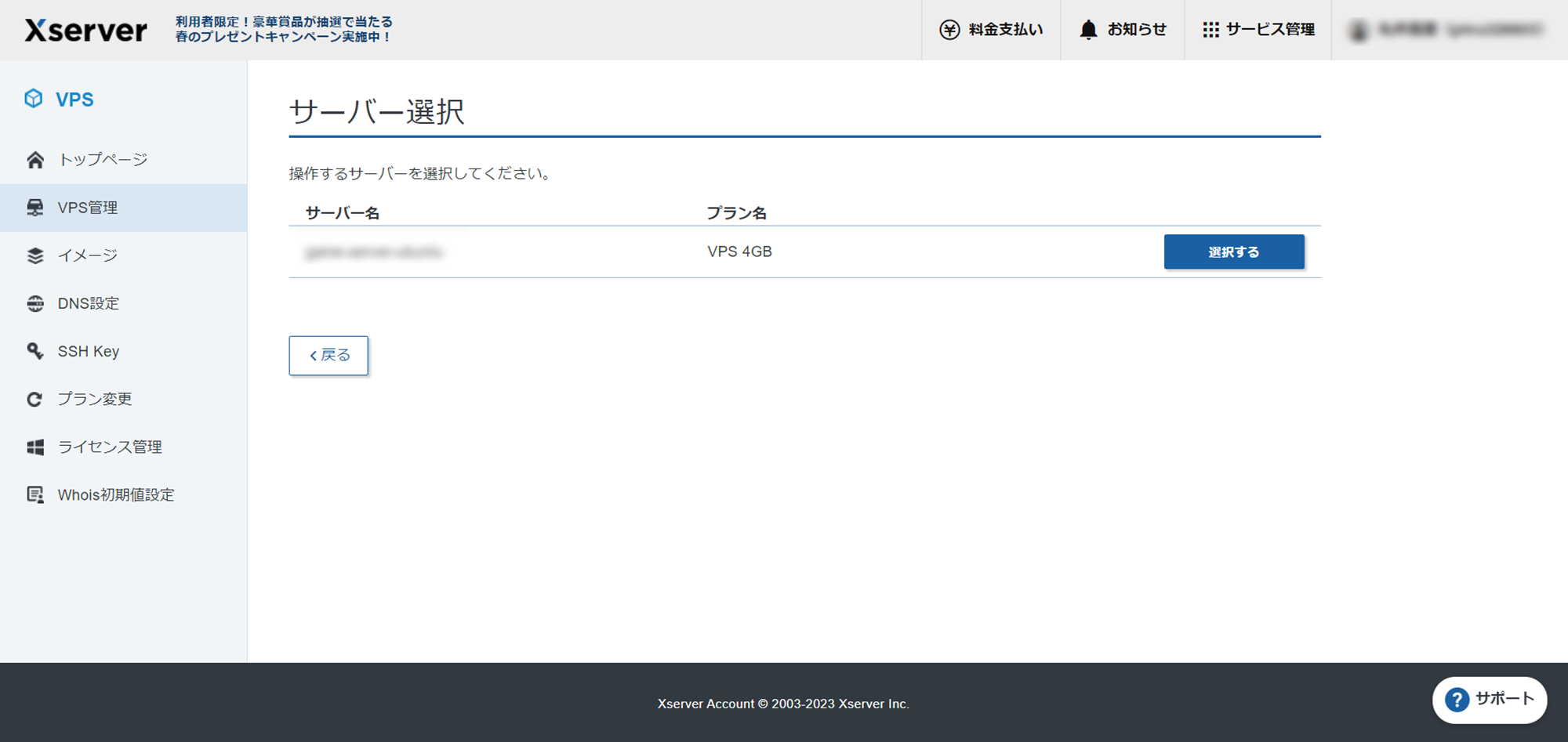Click the home icon beside トップページ

point(34,159)
